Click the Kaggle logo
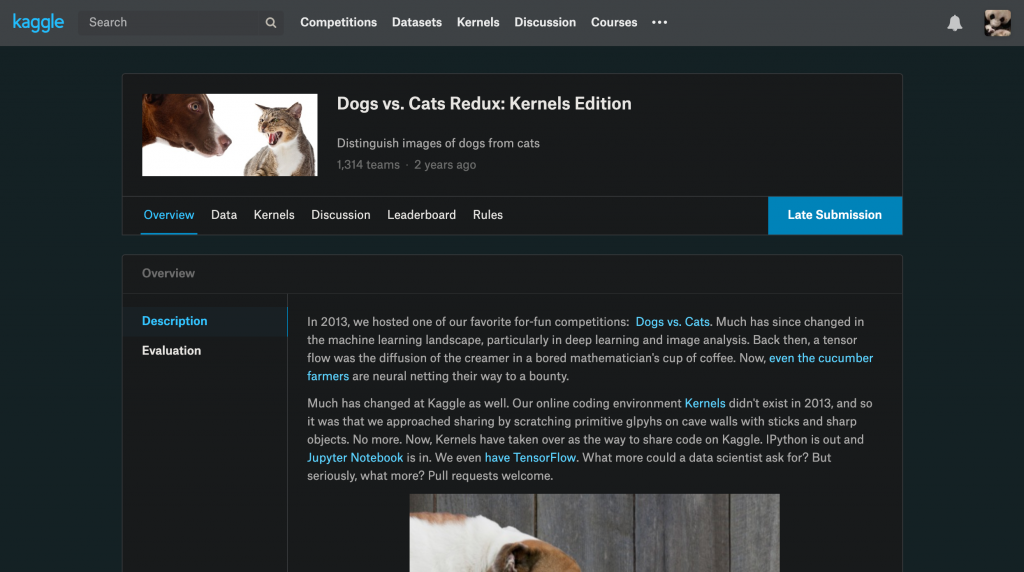1024x572 pixels. 38,22
